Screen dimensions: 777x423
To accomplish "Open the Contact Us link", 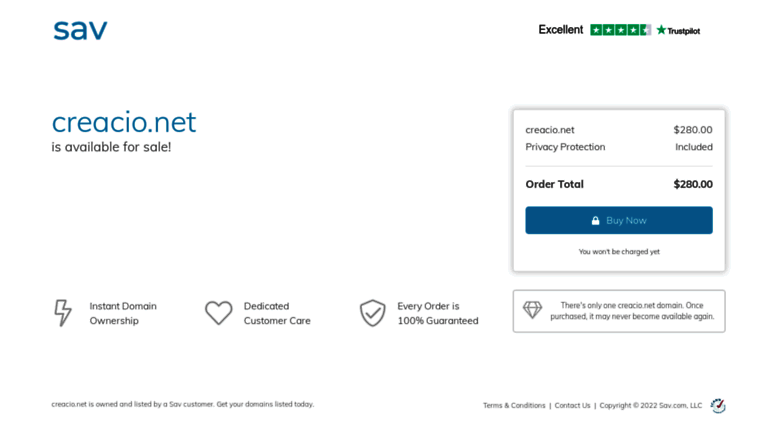I will (572, 406).
